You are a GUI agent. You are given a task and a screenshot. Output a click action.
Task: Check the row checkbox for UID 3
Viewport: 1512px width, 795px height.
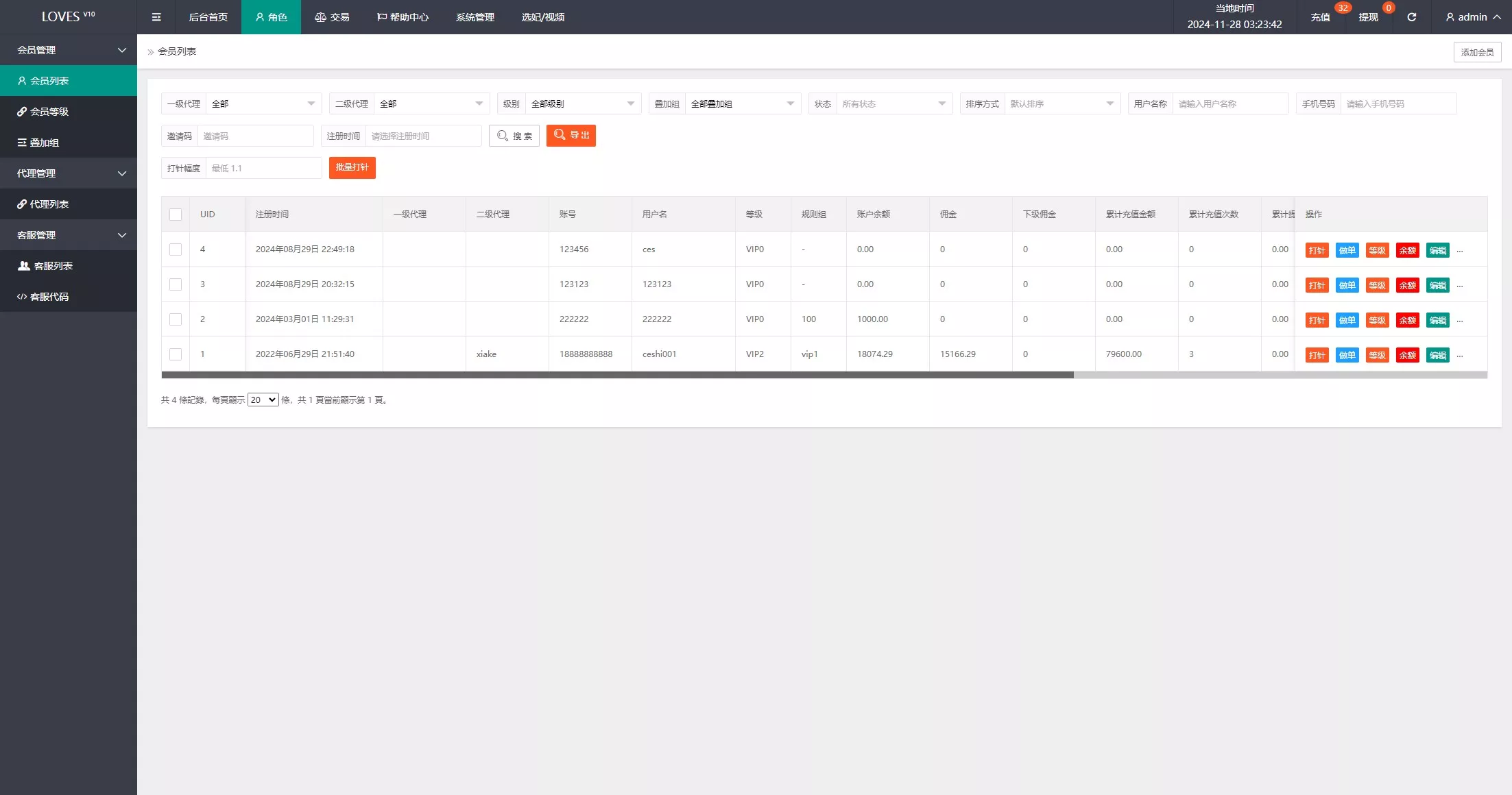[176, 284]
